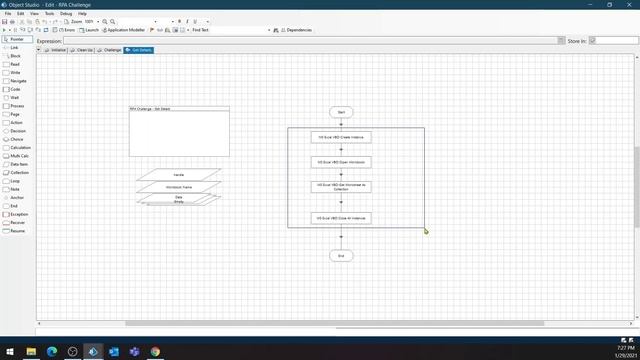Expand the Find Text dropdown arrow

click(x=269, y=30)
